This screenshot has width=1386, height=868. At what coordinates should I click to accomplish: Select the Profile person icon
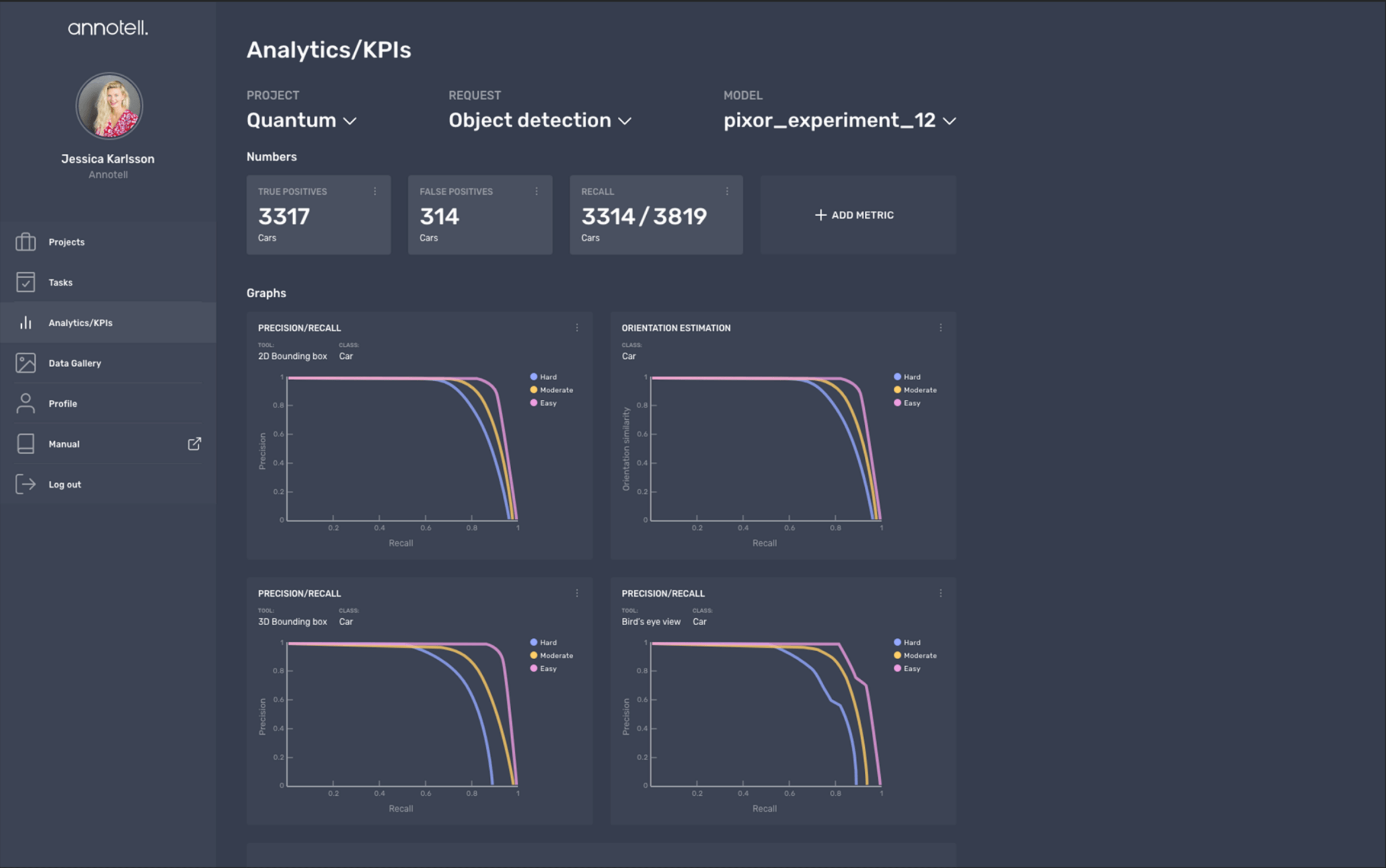[25, 403]
